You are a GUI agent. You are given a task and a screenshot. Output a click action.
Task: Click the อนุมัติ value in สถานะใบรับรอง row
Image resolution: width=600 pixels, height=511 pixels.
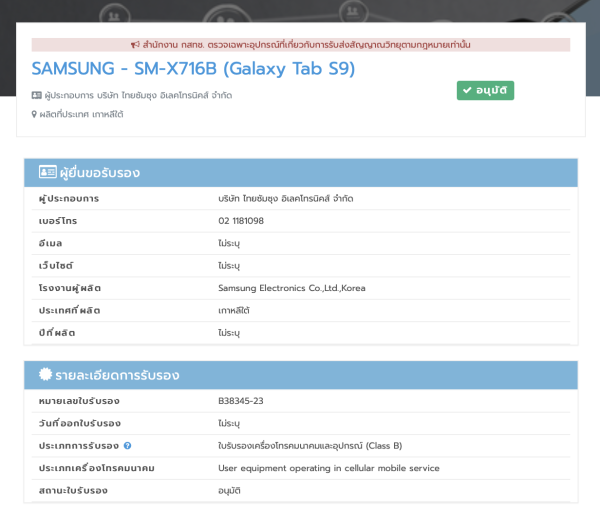point(229,491)
